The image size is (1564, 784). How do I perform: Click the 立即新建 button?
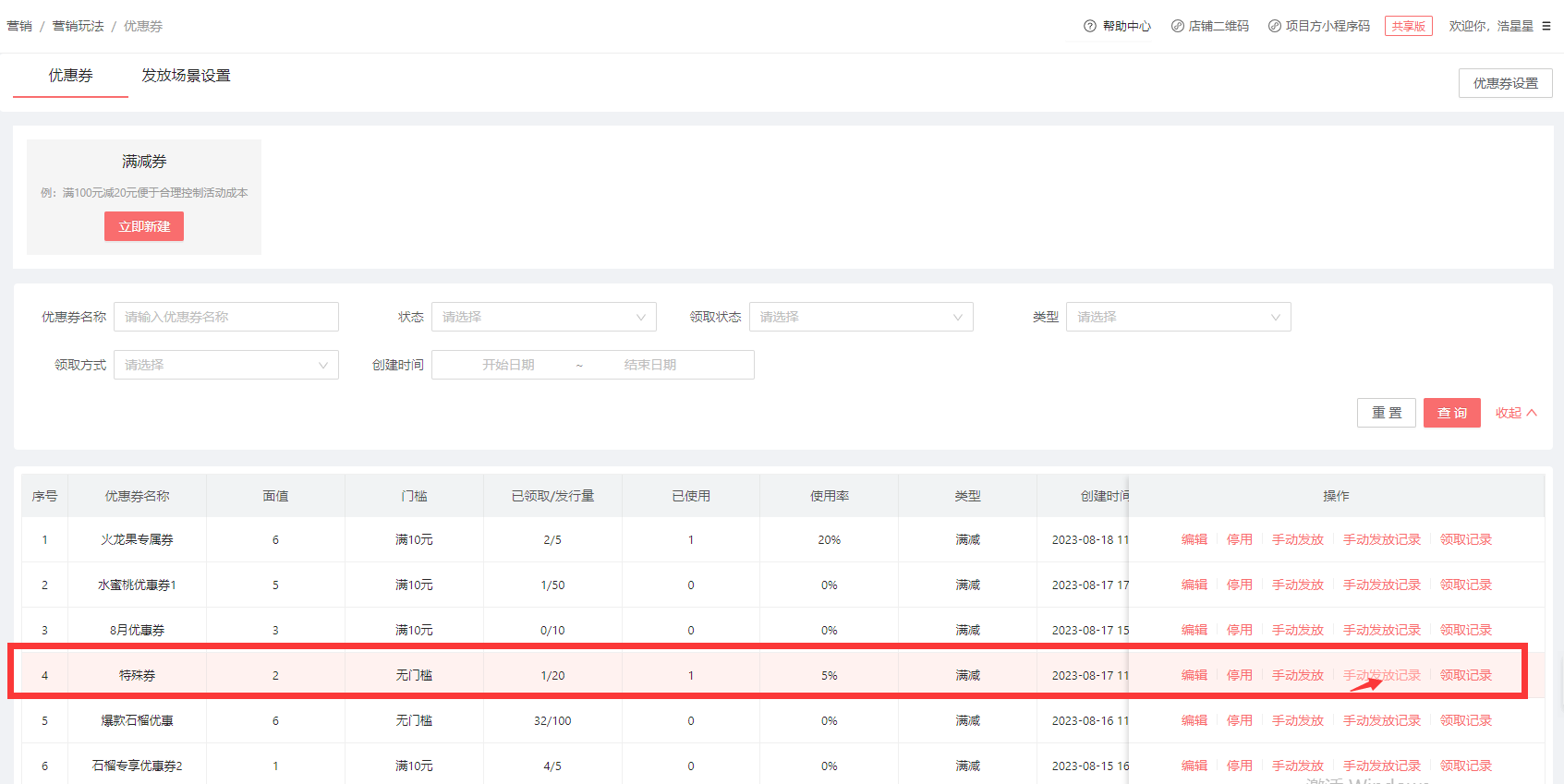[x=144, y=226]
